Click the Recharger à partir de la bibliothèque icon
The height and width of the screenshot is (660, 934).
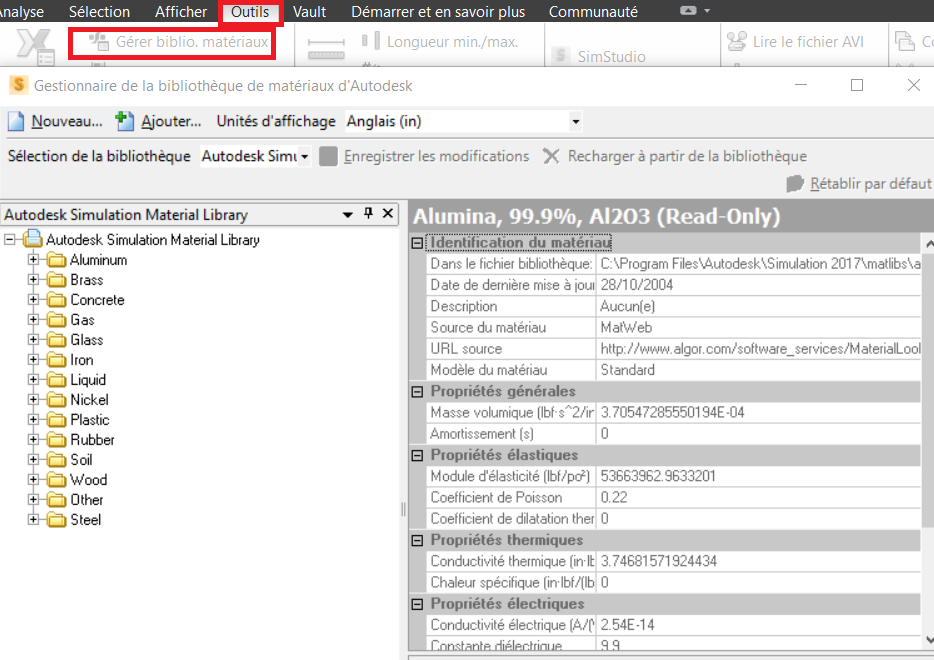[x=551, y=157]
